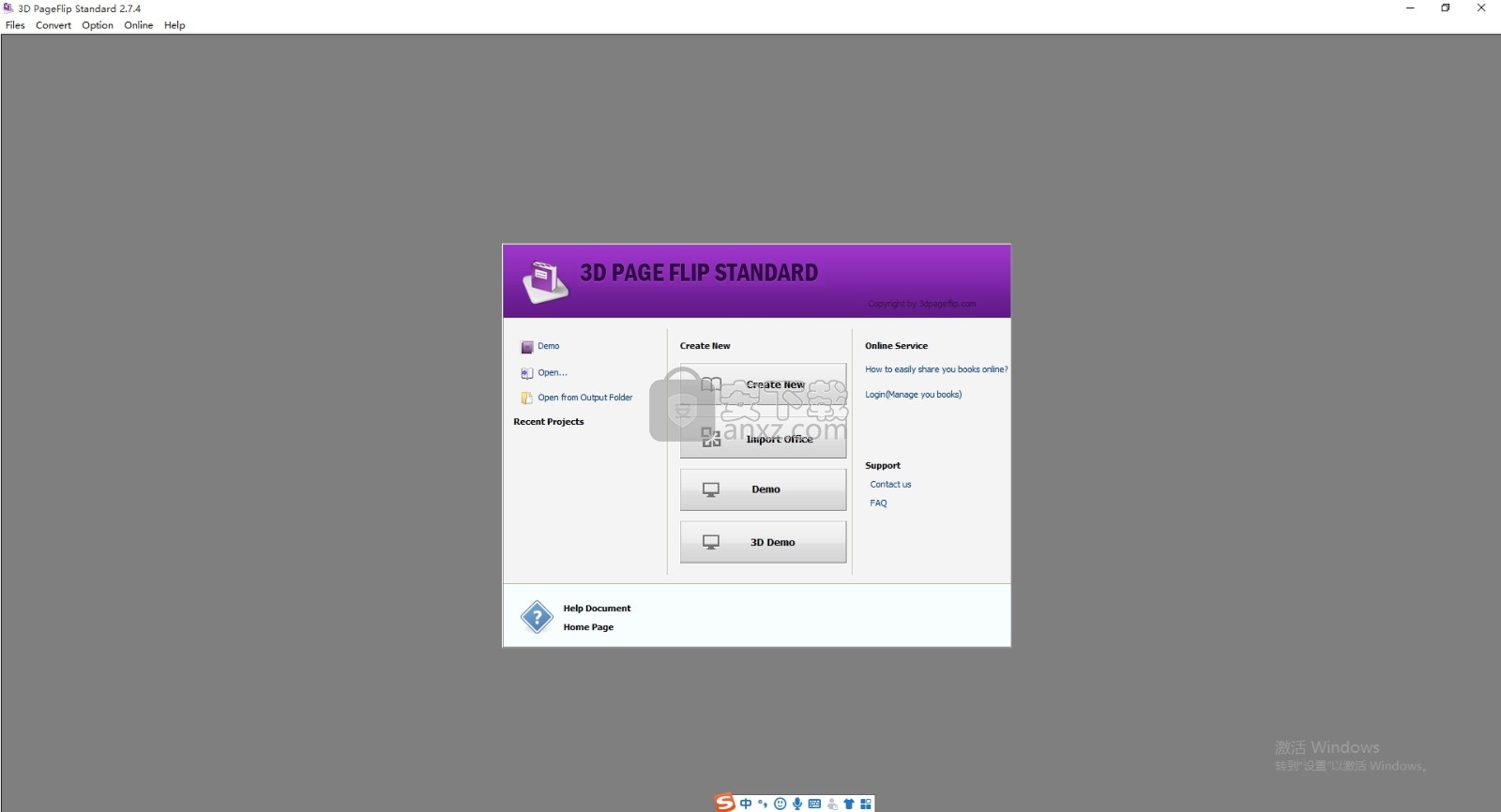Open the FAQ link
The height and width of the screenshot is (812, 1501).
(878, 504)
